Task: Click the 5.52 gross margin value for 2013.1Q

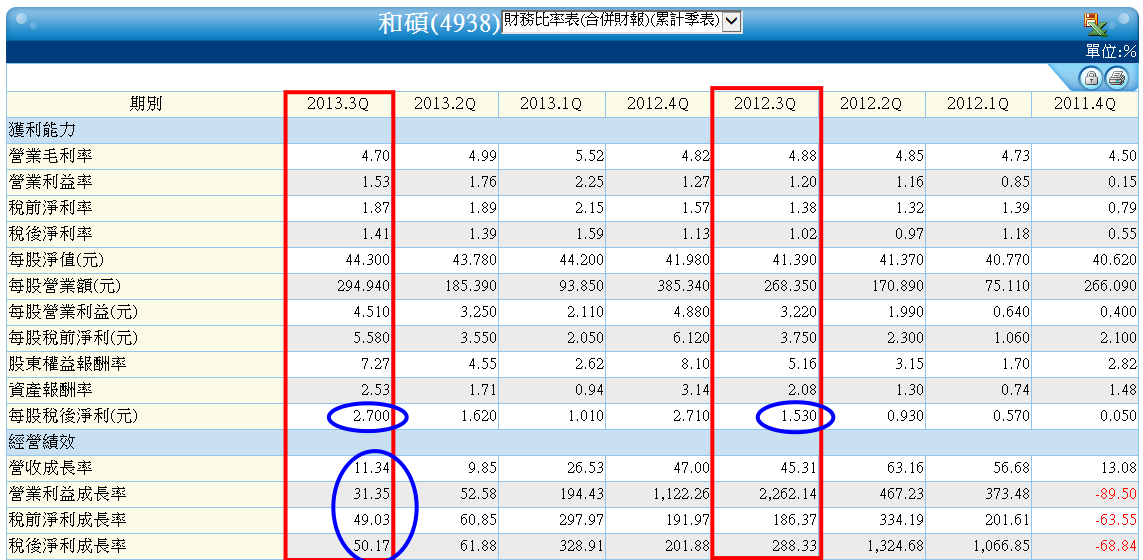Action: pyautogui.click(x=590, y=156)
